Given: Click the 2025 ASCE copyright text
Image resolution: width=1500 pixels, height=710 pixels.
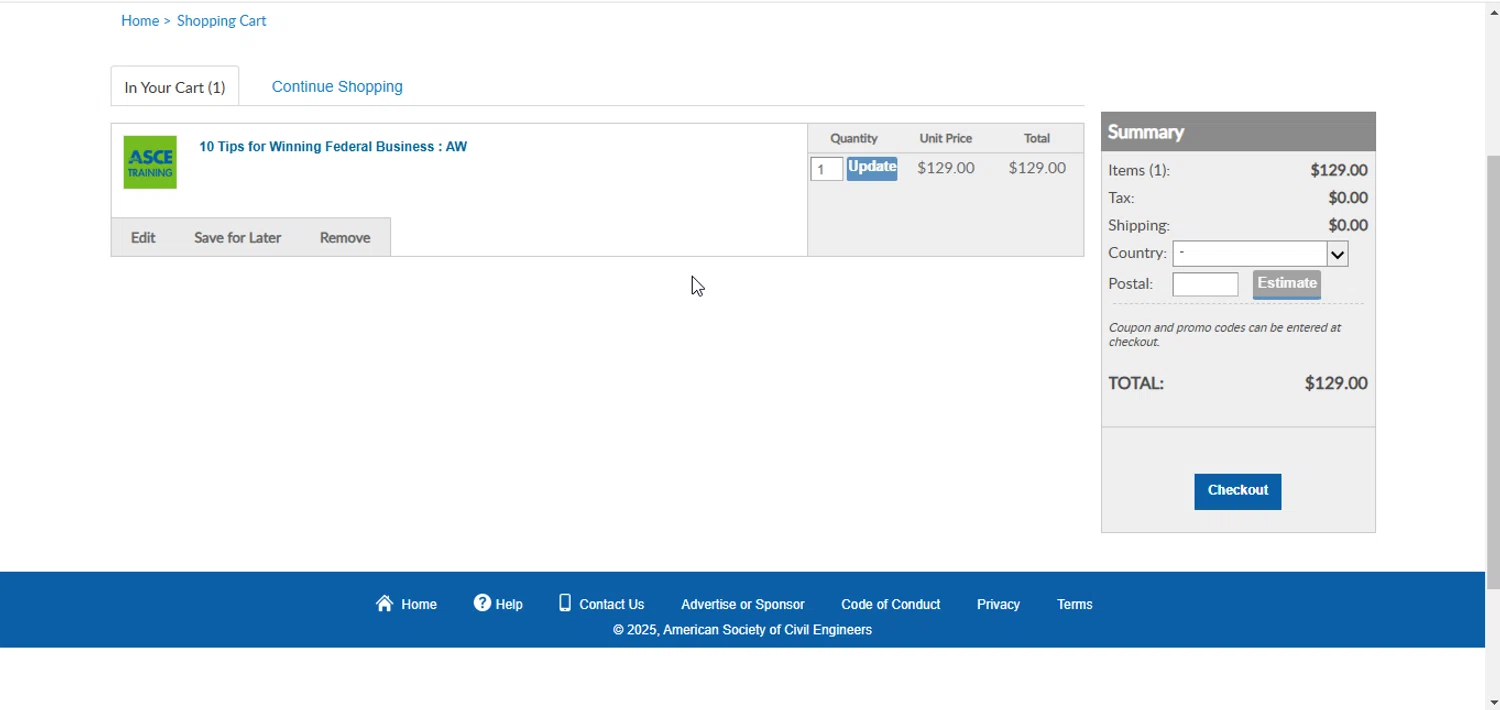Looking at the screenshot, I should click(743, 630).
